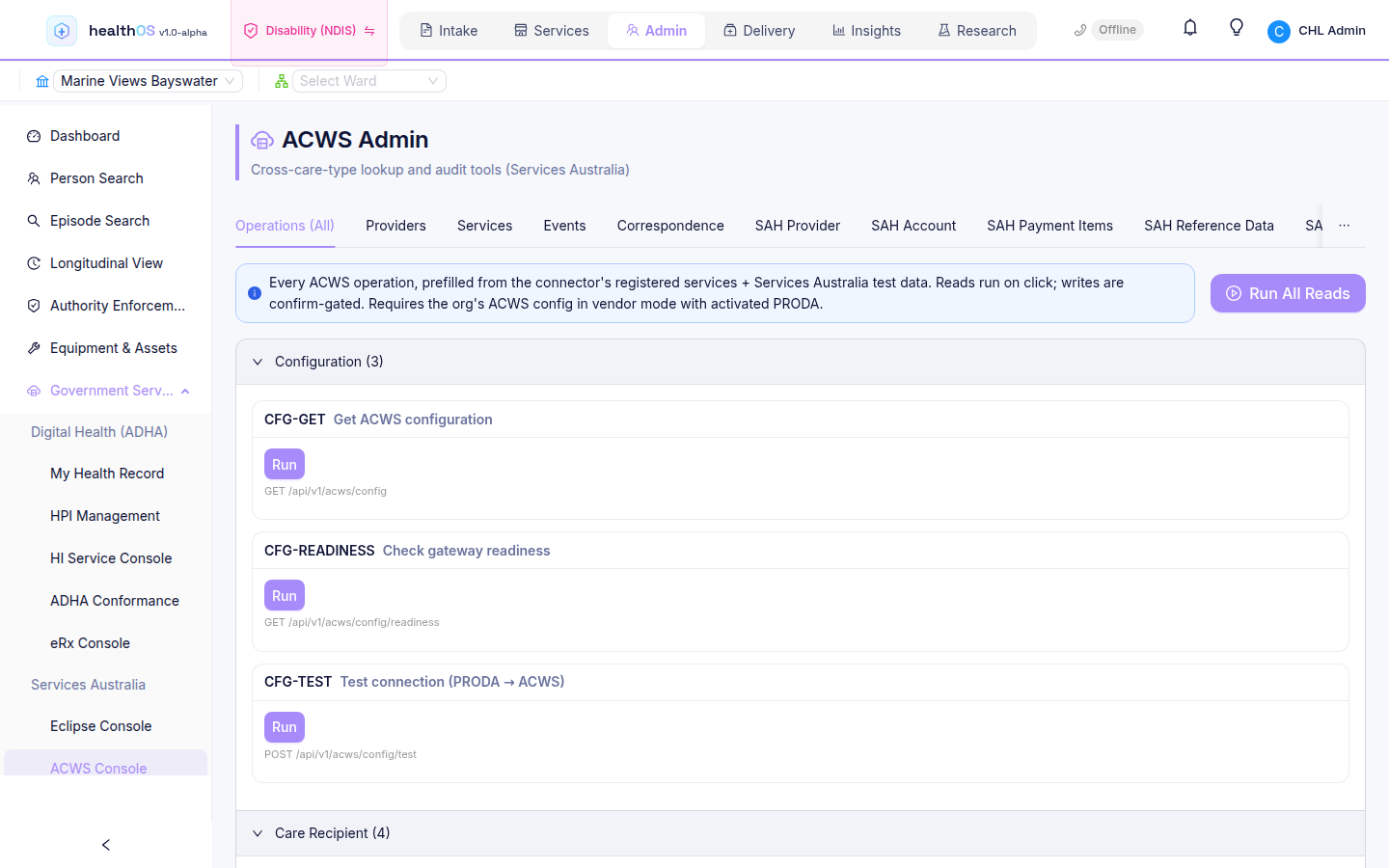Switch to the Intake module tab
Image resolution: width=1389 pixels, height=868 pixels.
(449, 31)
